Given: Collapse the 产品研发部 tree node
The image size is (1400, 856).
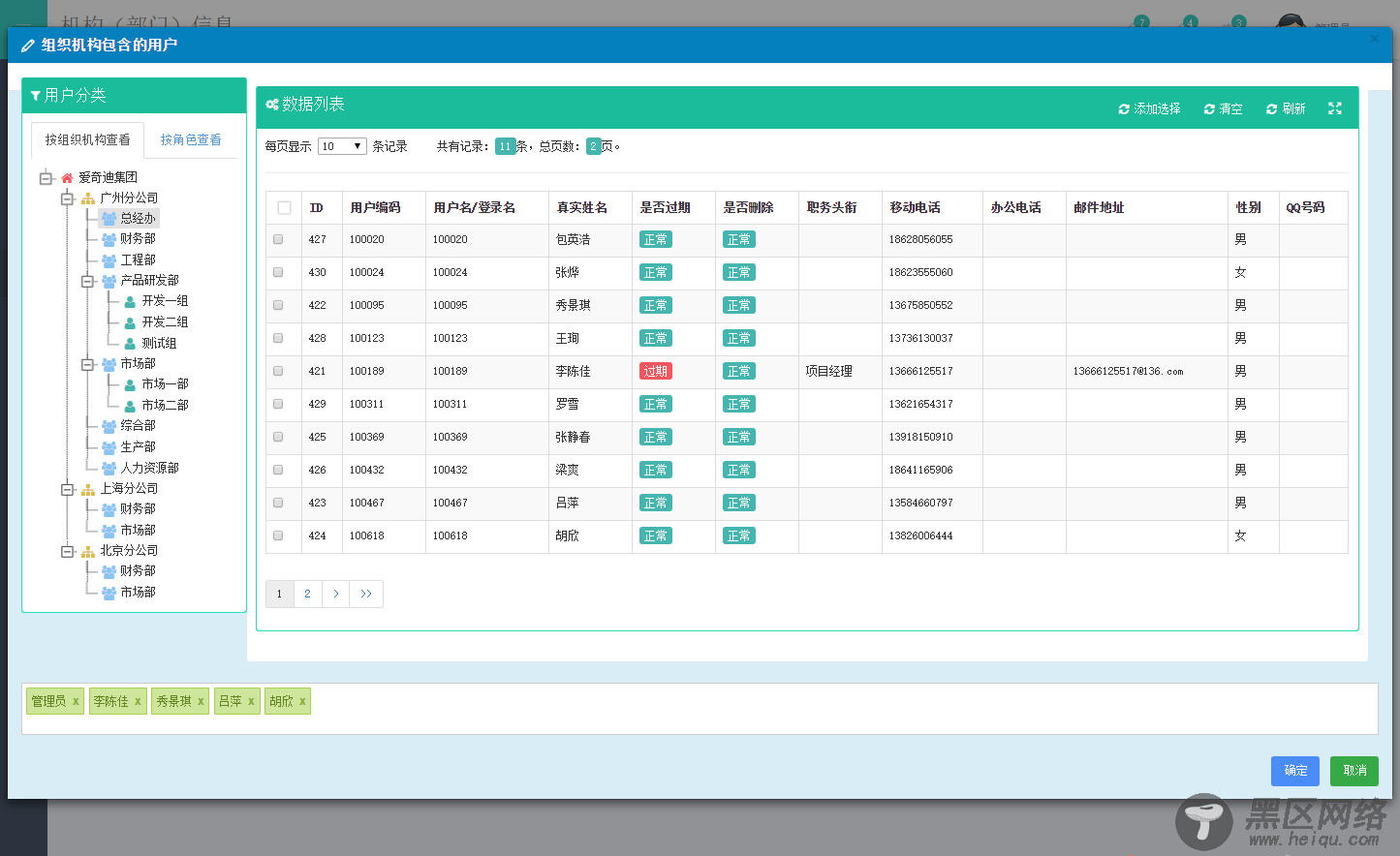Looking at the screenshot, I should [87, 281].
